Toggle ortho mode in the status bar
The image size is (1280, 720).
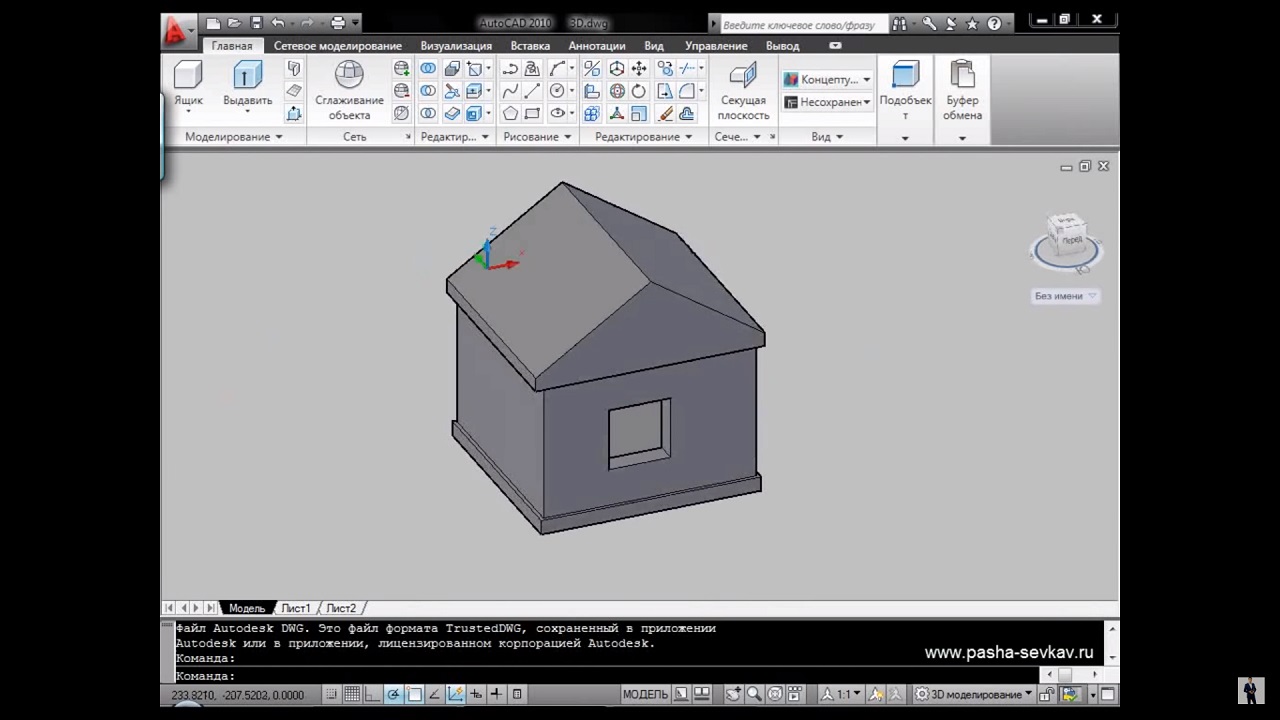[373, 694]
